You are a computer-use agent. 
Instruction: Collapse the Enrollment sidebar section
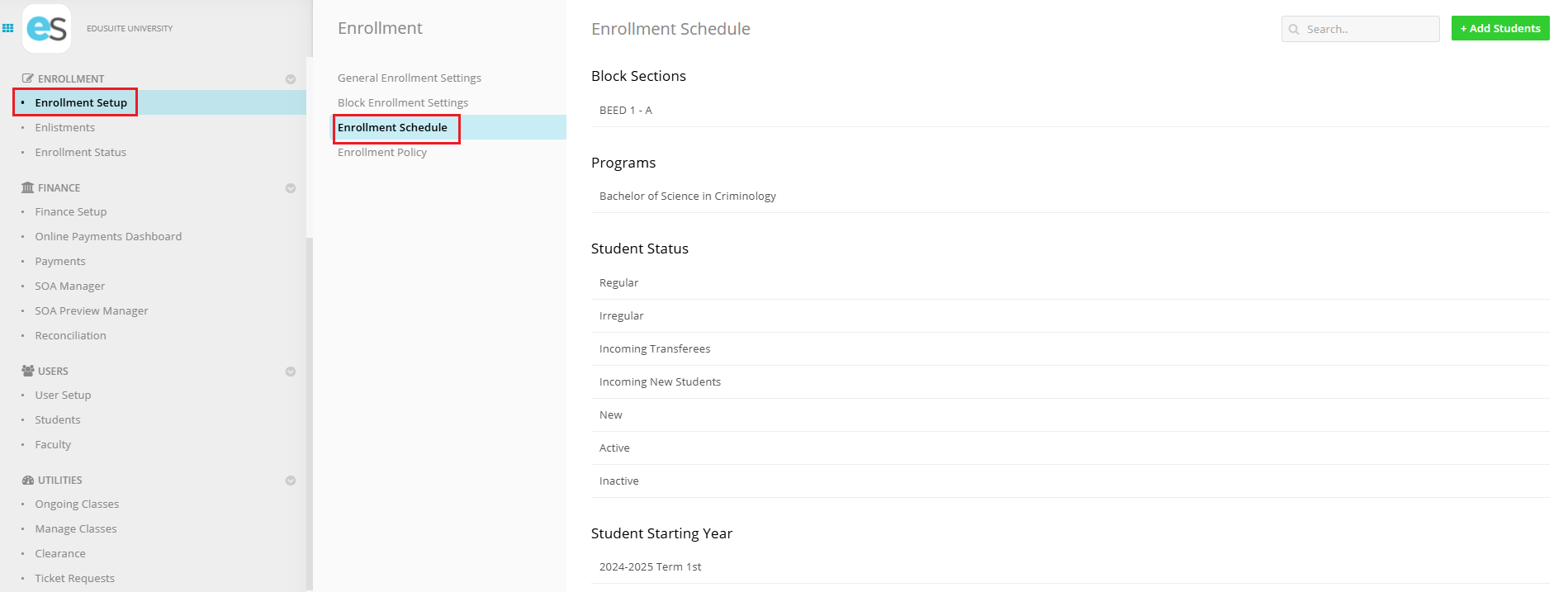(x=291, y=79)
